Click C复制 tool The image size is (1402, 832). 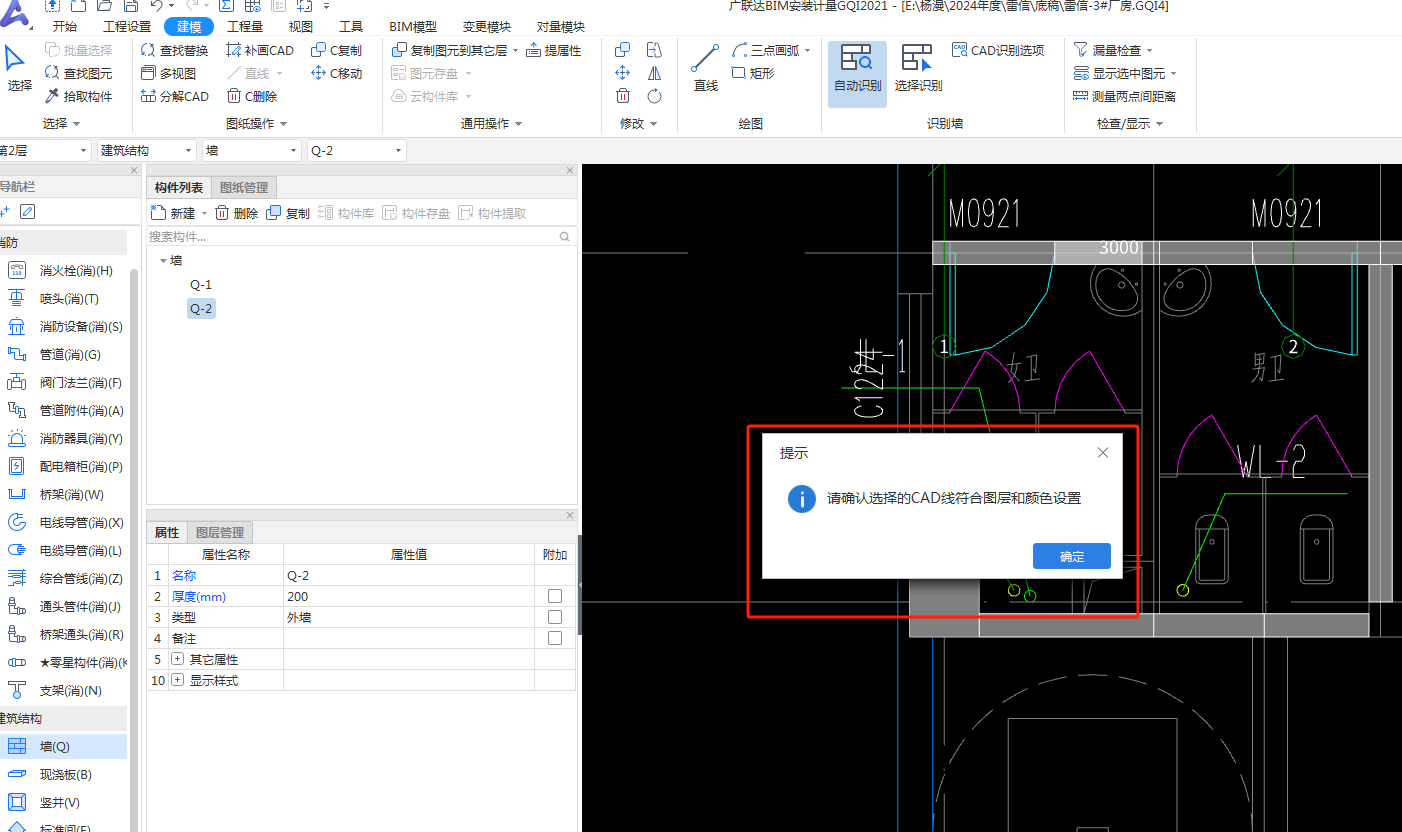(x=336, y=50)
